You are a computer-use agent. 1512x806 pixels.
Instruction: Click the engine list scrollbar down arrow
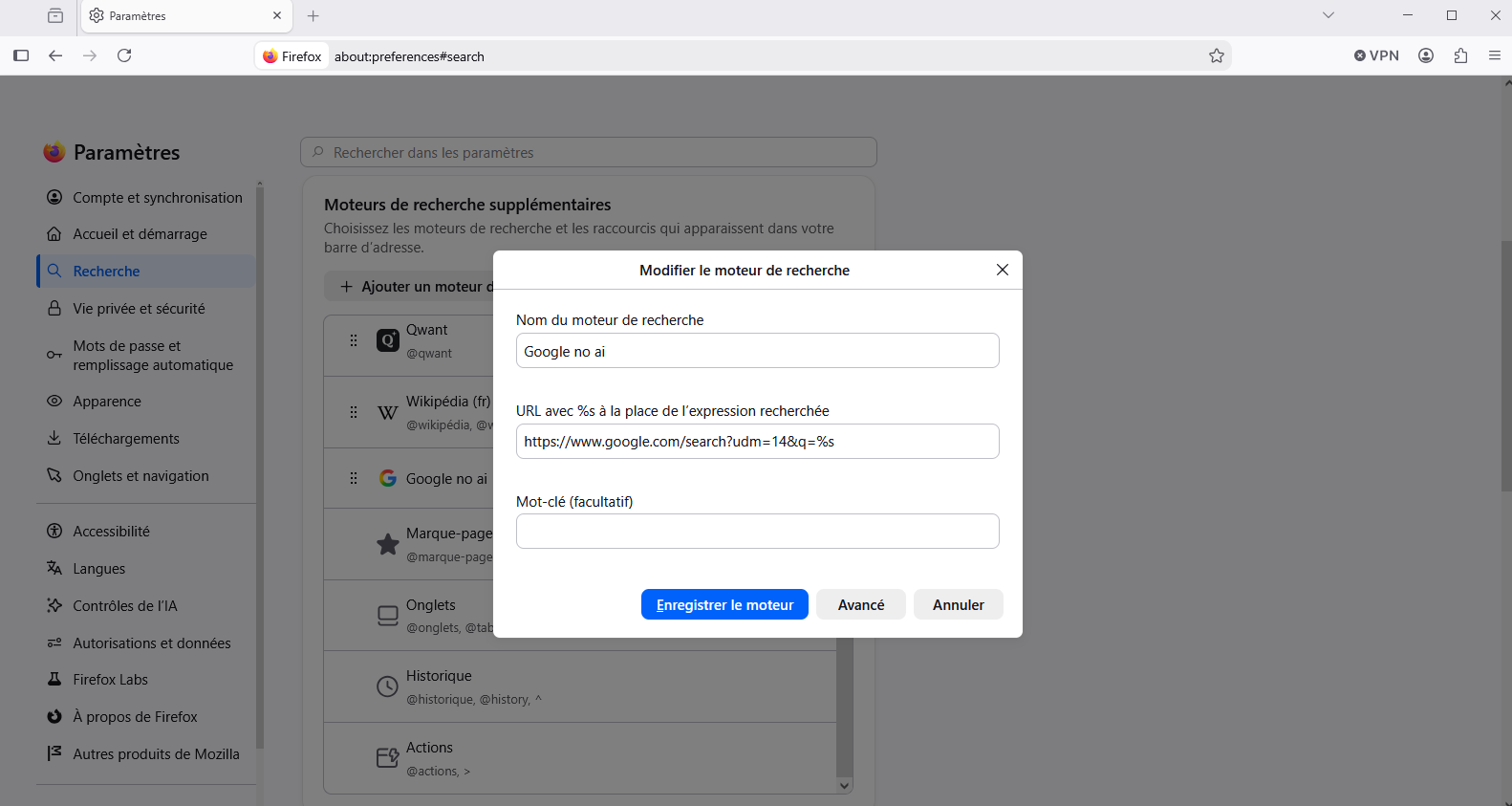pos(844,785)
